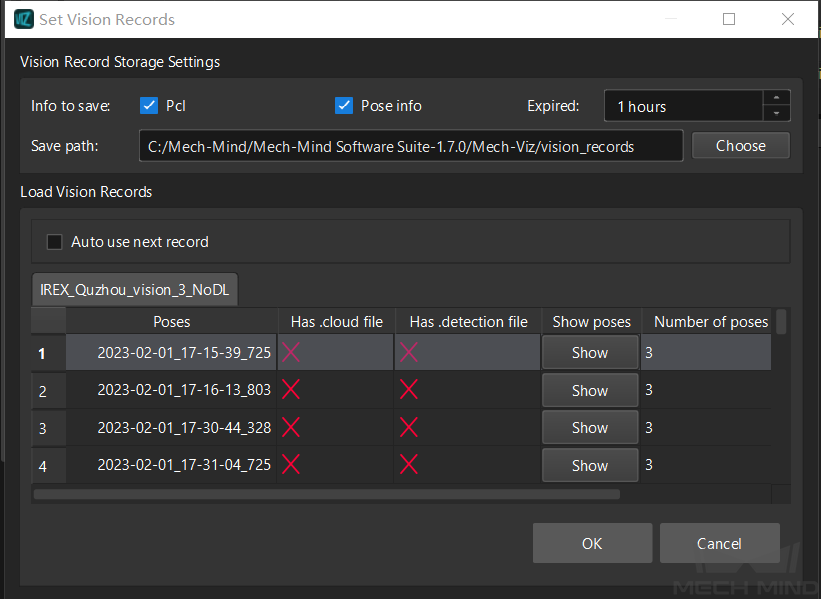Open the IREX_Quzhou_vision_3_NoDL tab

[x=135, y=290]
